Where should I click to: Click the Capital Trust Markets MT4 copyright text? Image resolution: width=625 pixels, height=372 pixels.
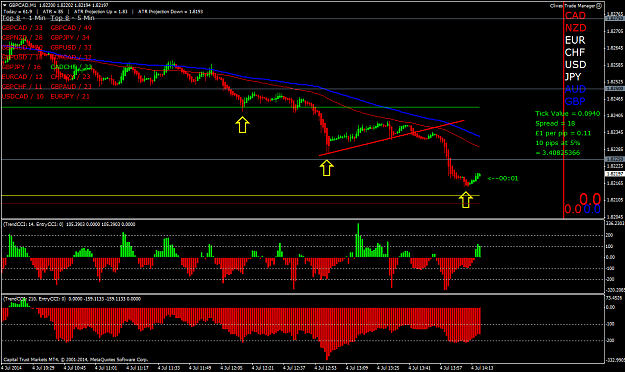76,360
